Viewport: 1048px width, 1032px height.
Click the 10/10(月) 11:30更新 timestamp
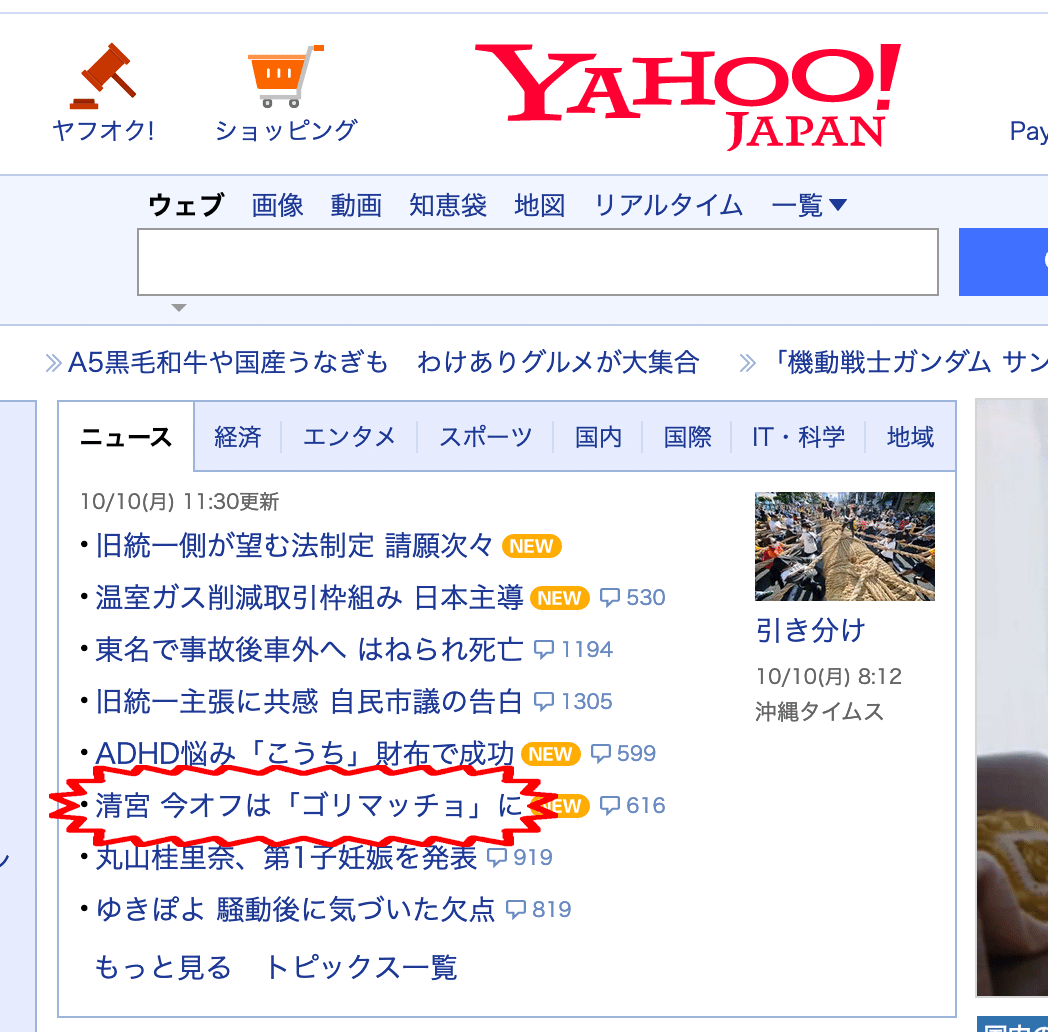click(x=179, y=501)
